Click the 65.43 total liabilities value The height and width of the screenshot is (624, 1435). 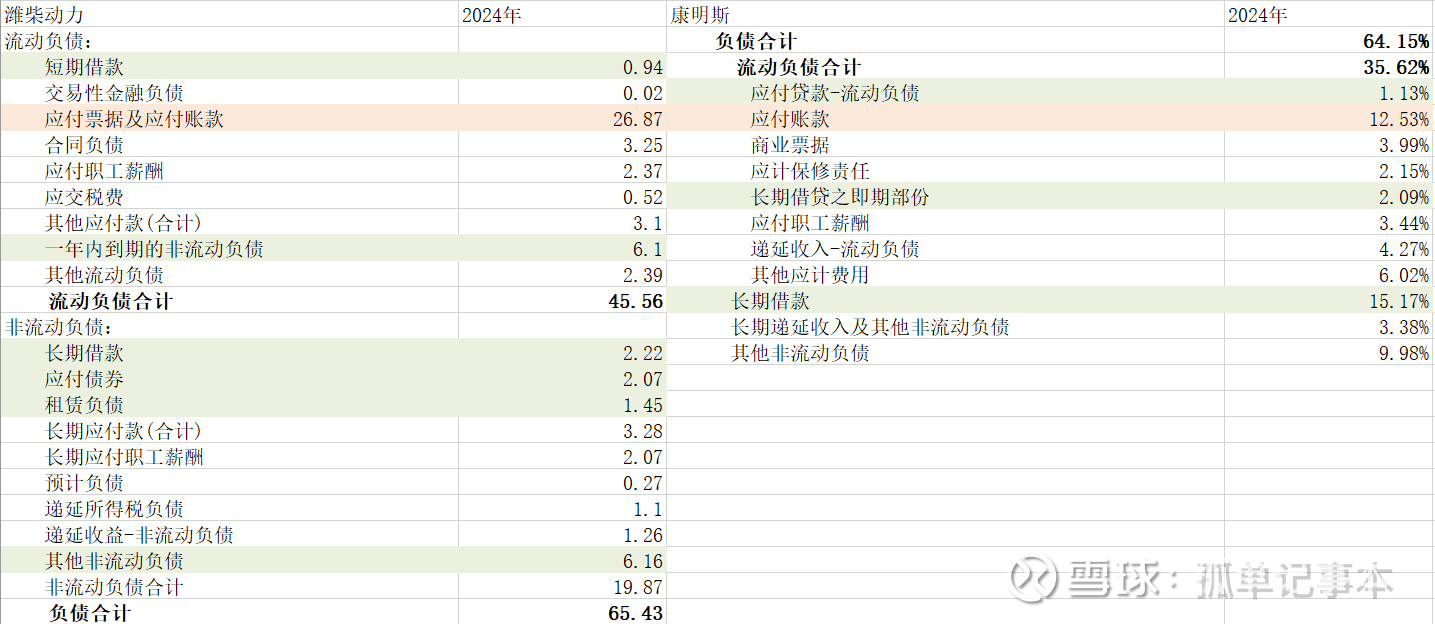pos(636,613)
